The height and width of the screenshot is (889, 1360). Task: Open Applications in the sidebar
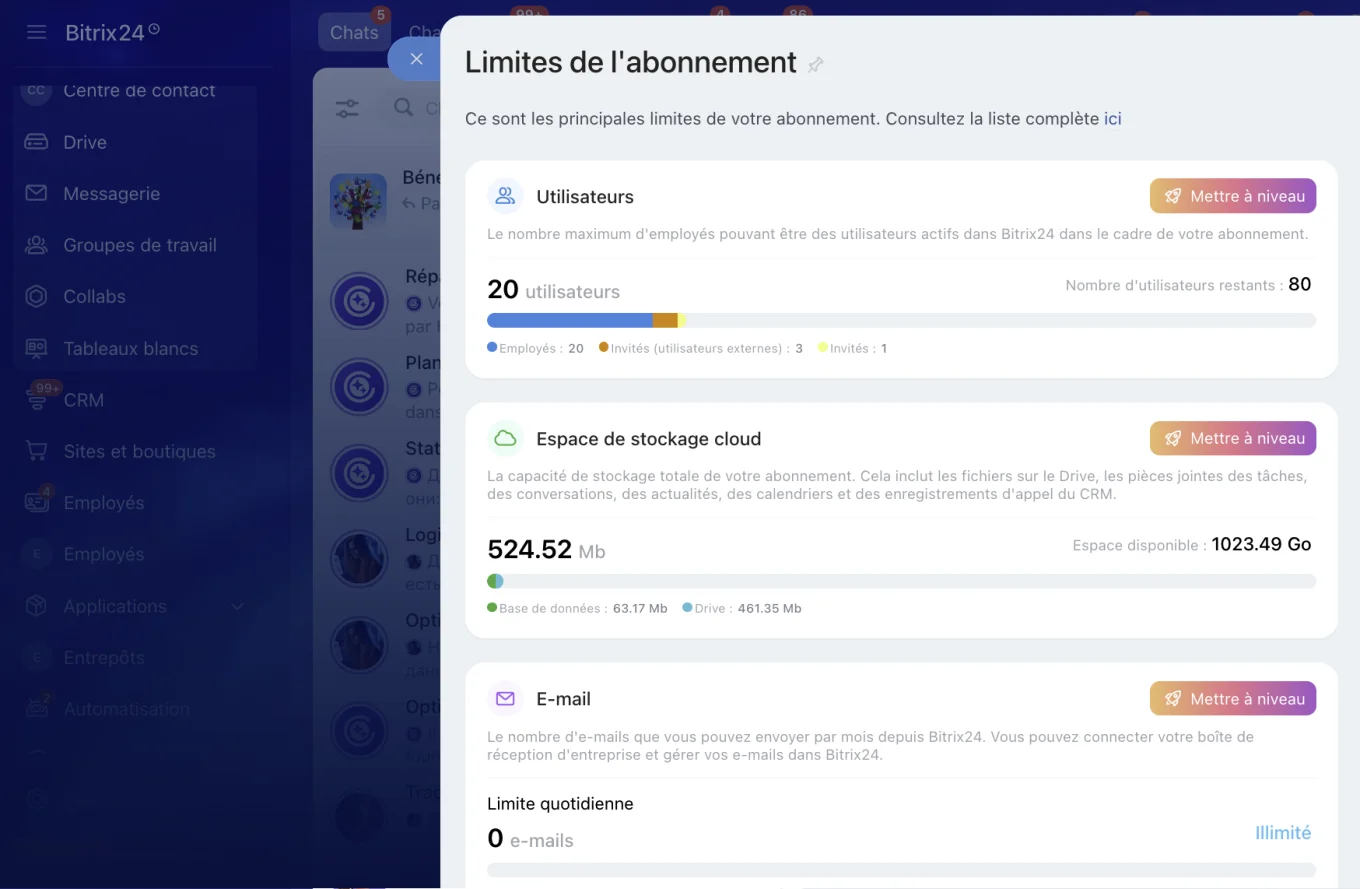115,606
